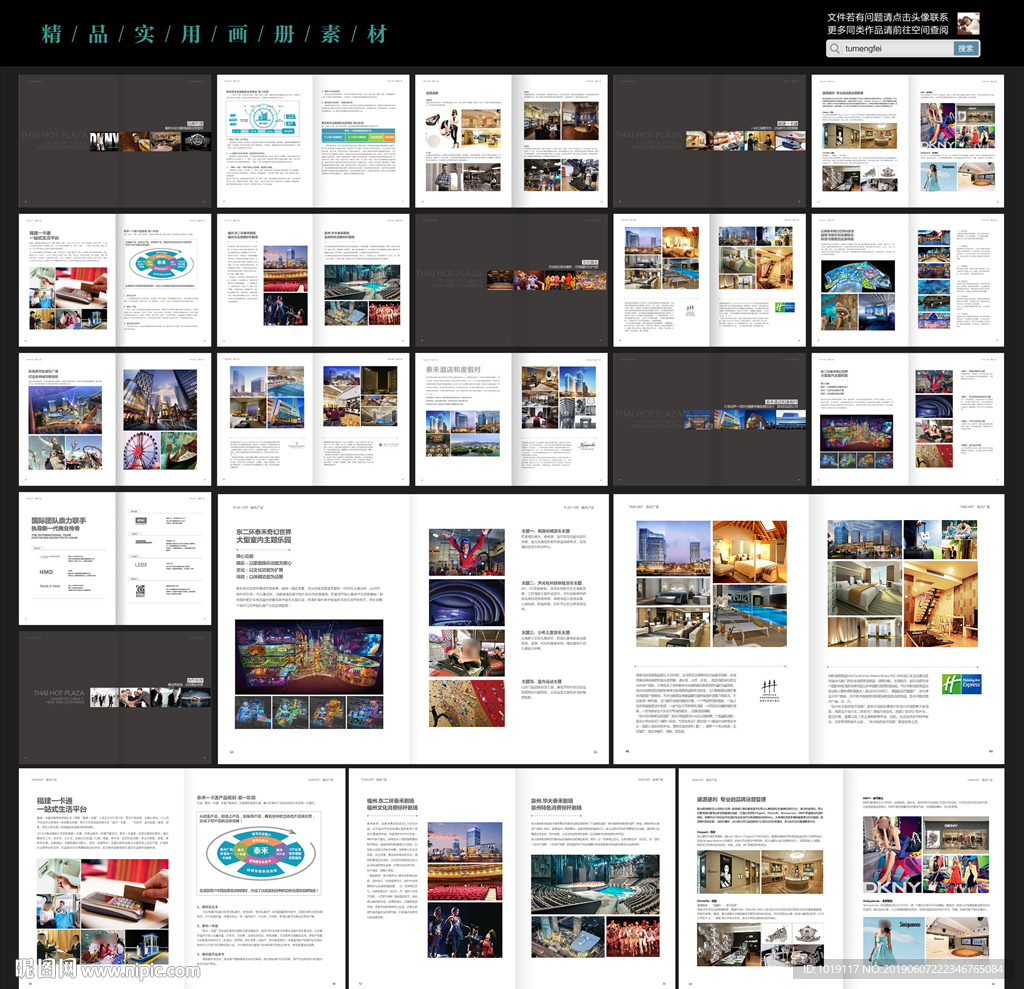Open the small 福建一卡通 spread in second row

coord(115,280)
